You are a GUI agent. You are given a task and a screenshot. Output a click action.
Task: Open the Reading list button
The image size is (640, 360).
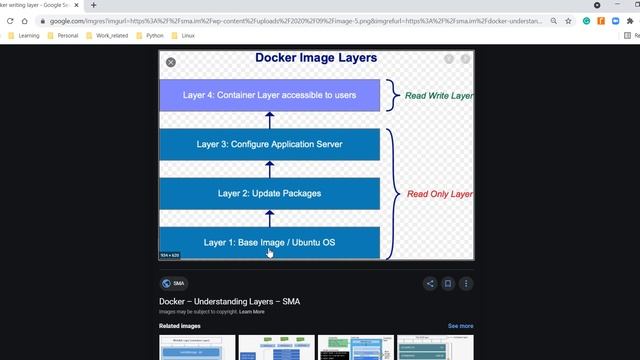[631, 36]
